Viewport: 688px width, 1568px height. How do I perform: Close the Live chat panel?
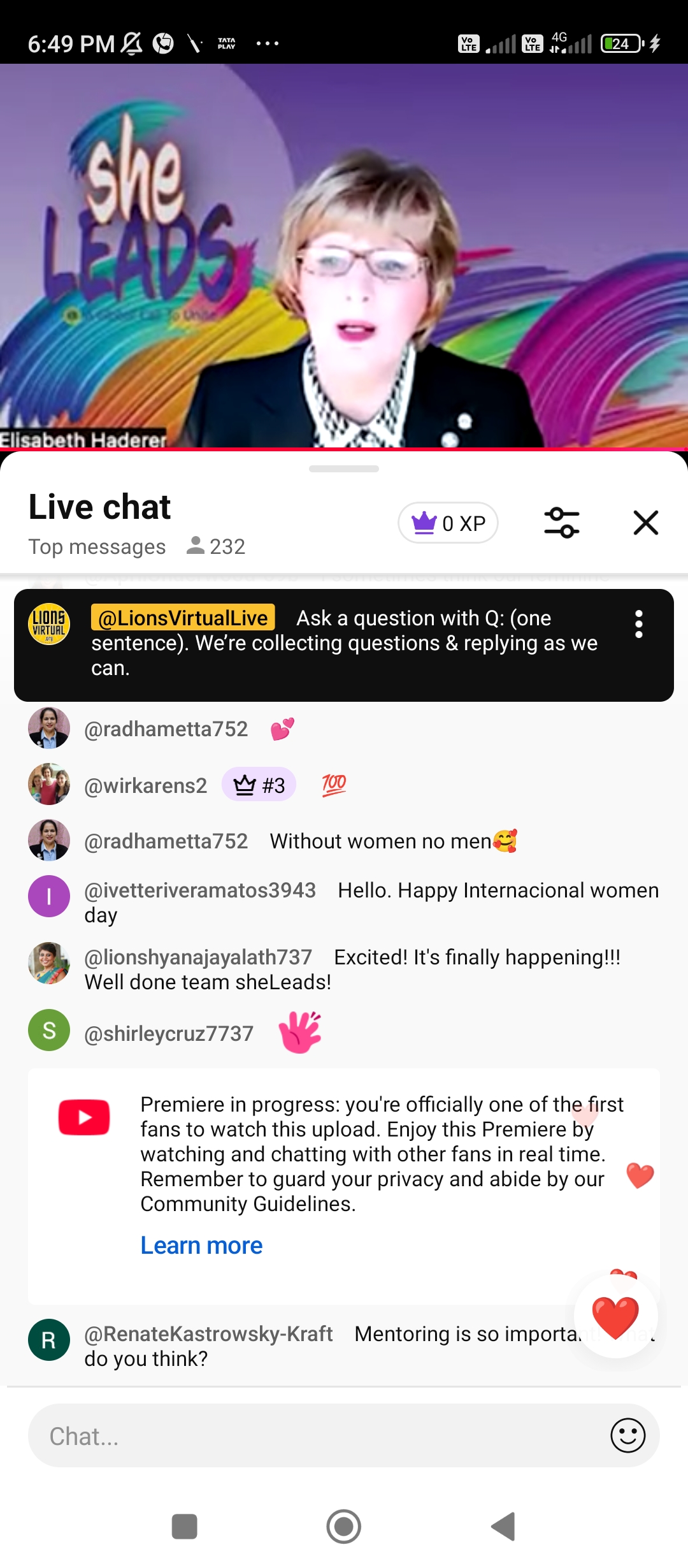[x=645, y=523]
